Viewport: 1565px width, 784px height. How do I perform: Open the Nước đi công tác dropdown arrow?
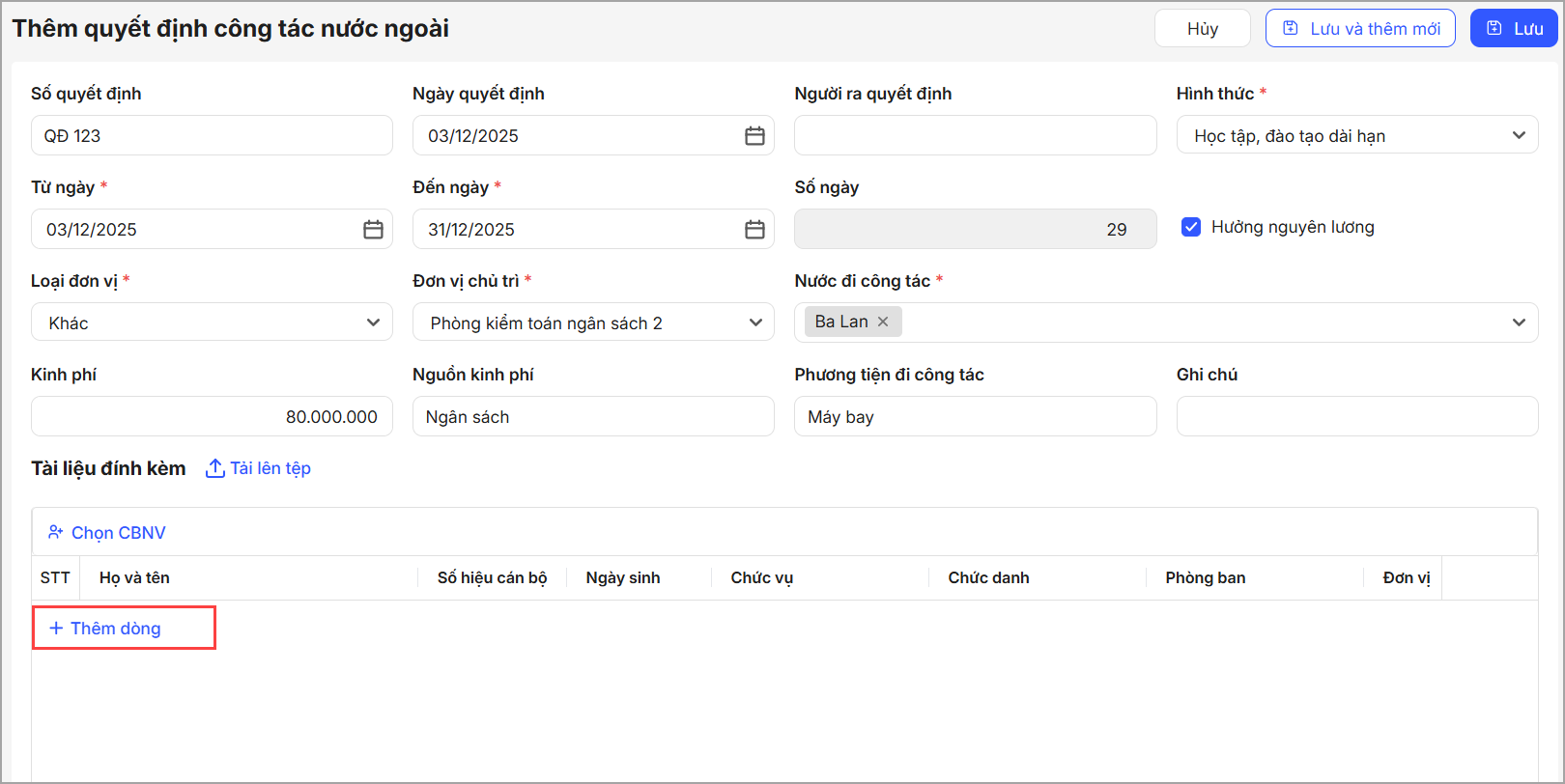tap(1519, 322)
